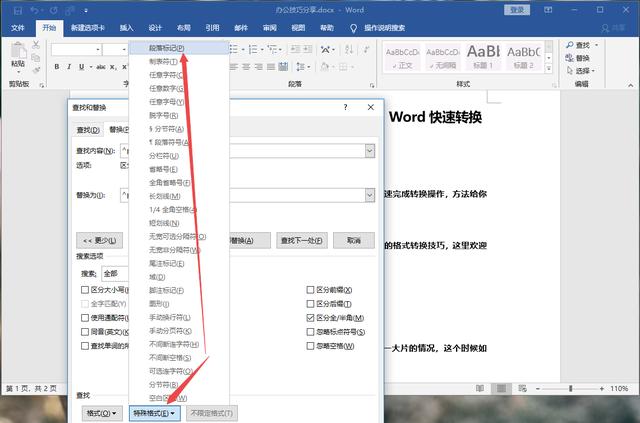Viewport: 640px width, 423px height.
Task: Apply subscript formatting
Action: tap(113, 67)
